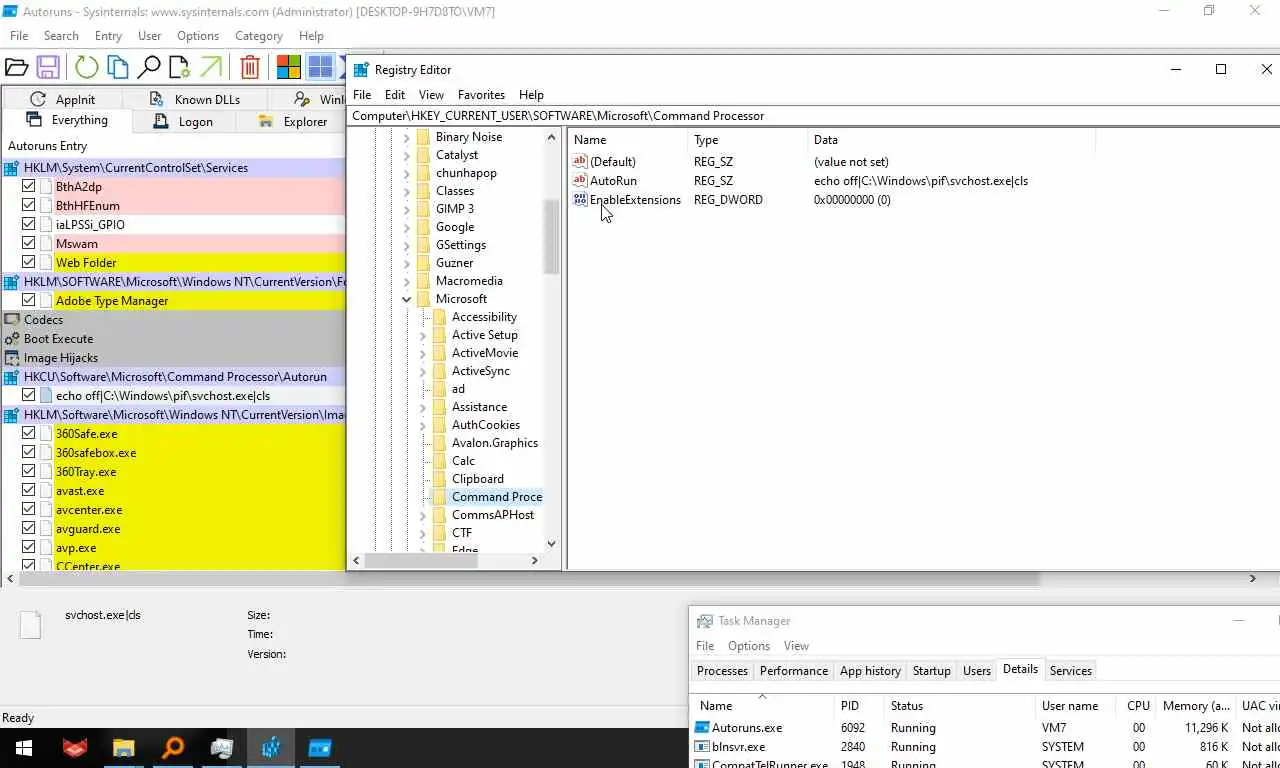
Task: Open the Category menu in Autoruns
Action: [x=259, y=36]
